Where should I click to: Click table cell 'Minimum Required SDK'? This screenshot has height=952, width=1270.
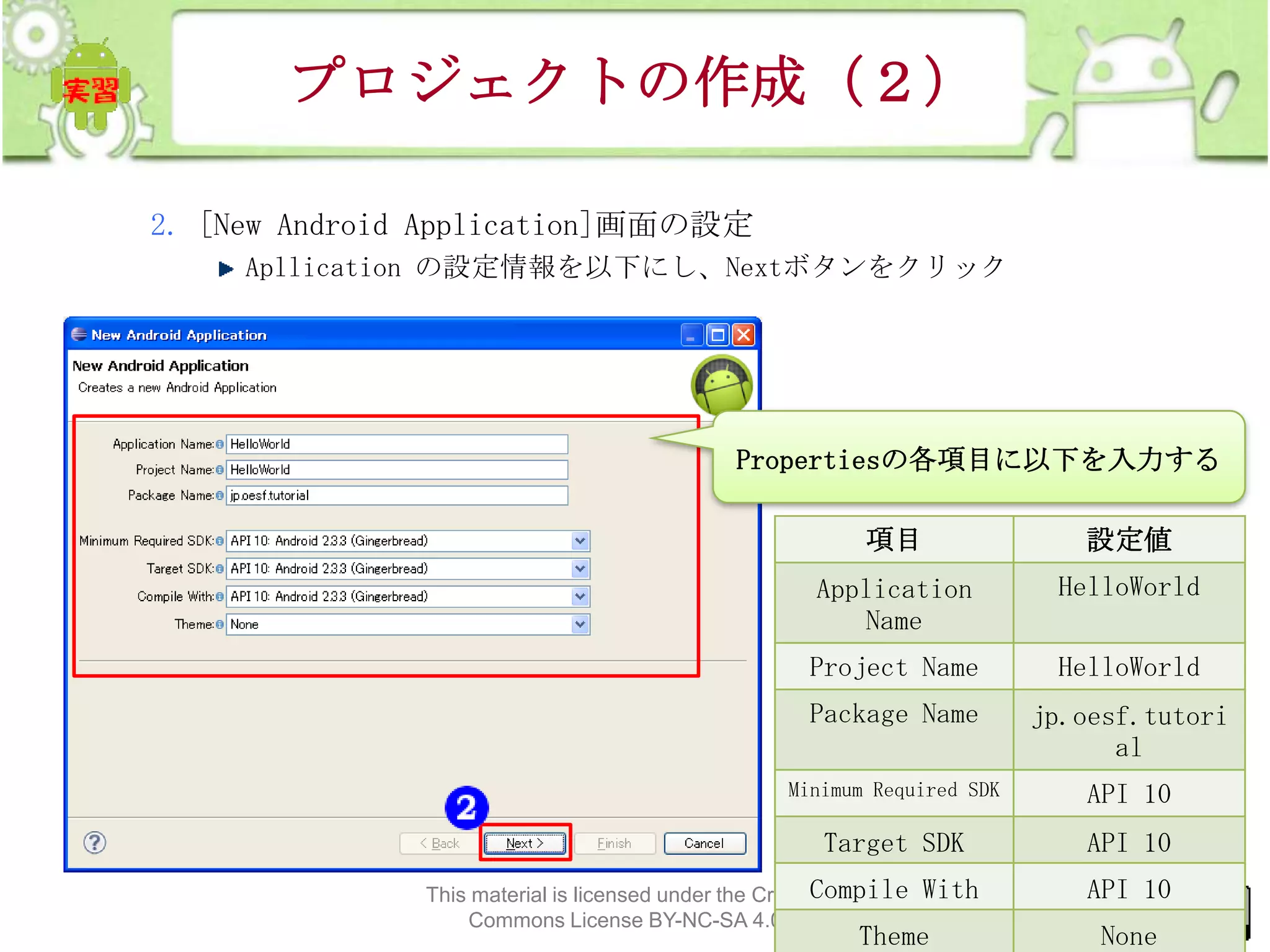coord(894,793)
